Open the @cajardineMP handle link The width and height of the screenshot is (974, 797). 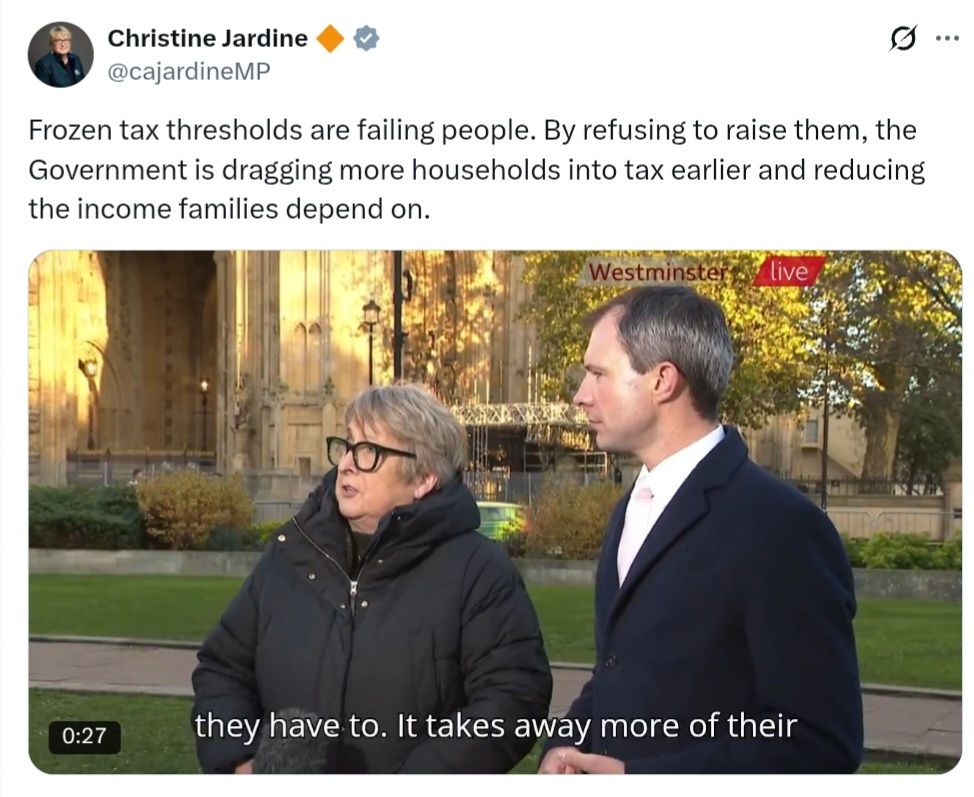coord(189,71)
